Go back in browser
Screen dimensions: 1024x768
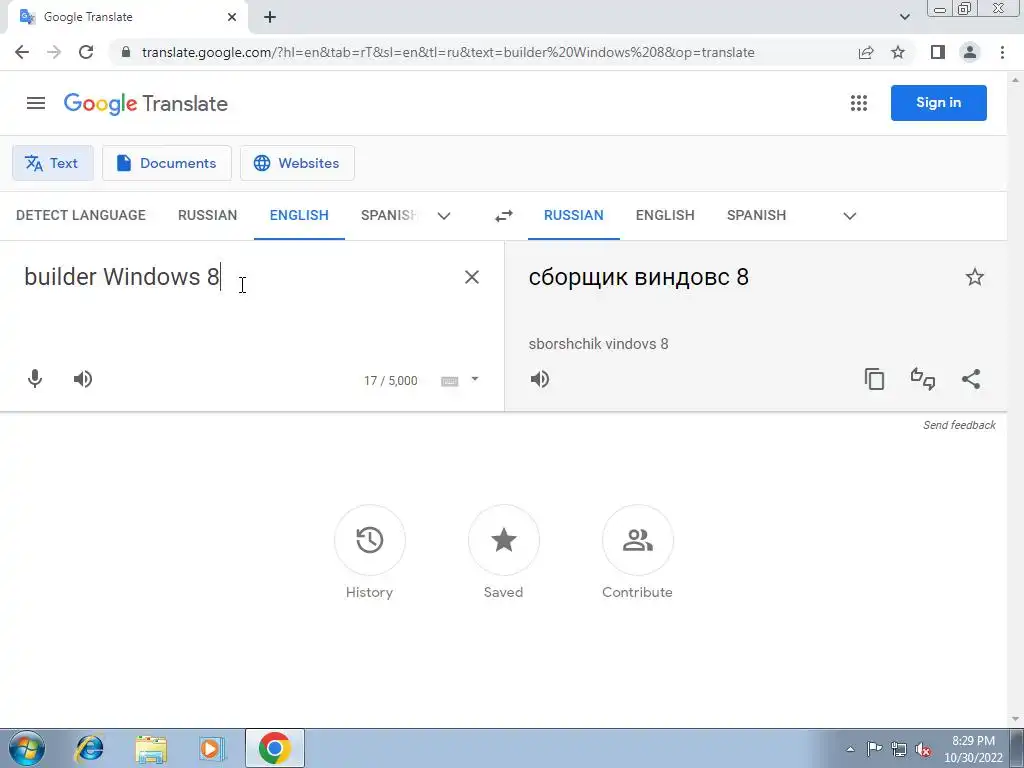click(22, 52)
